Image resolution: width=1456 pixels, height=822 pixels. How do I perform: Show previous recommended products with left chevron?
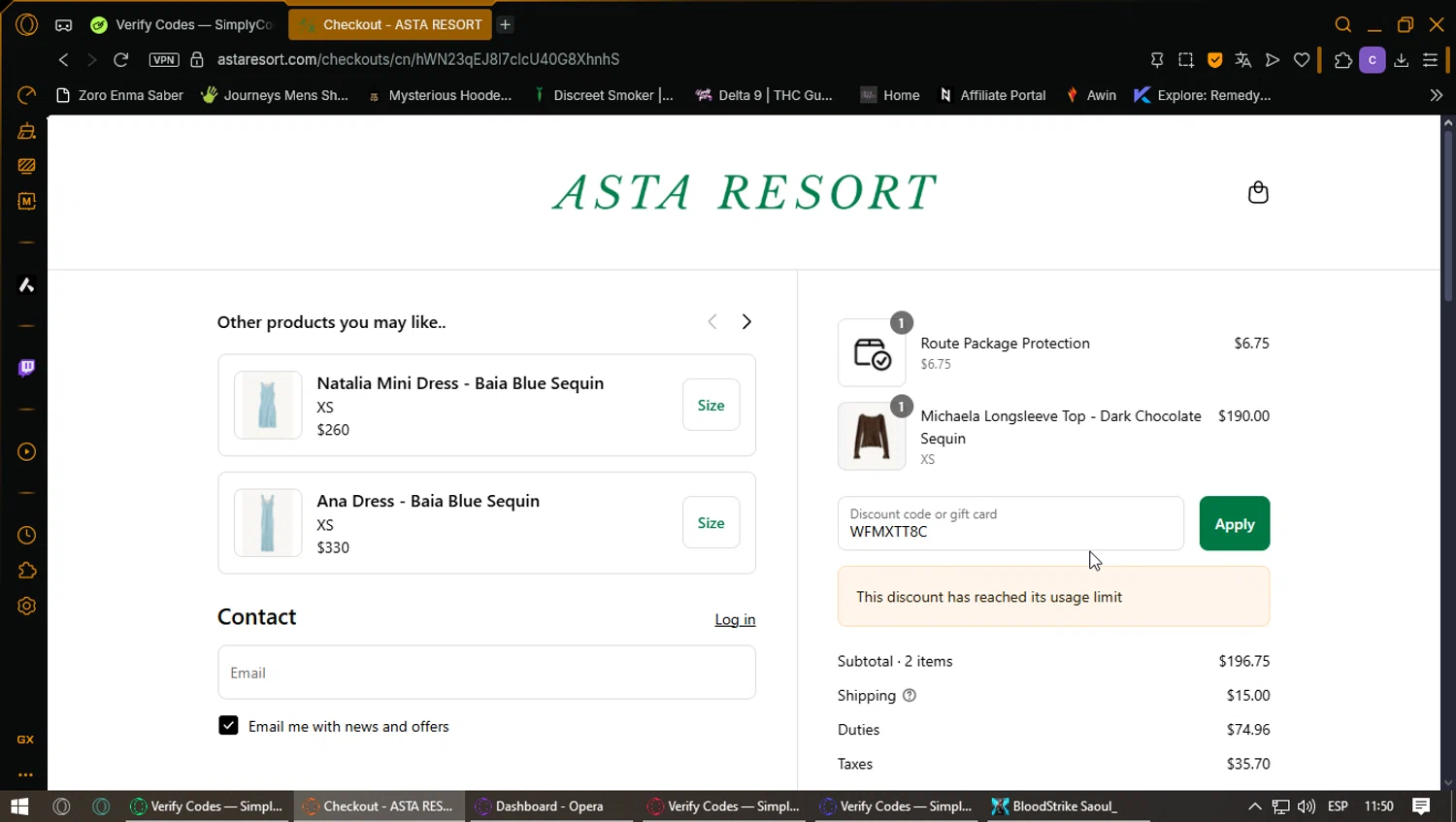[712, 322]
